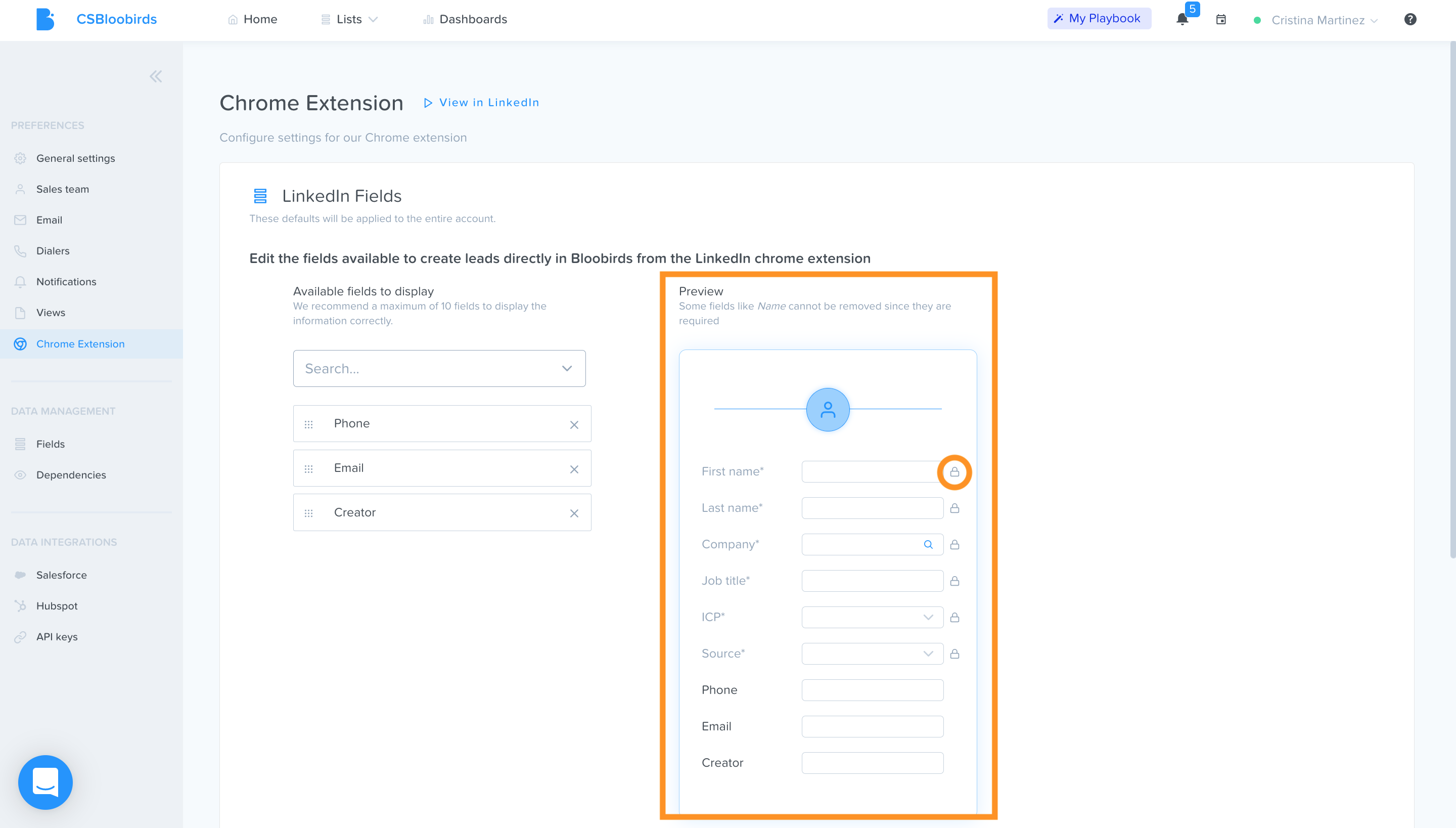The image size is (1456, 828).
Task: Open the notifications bell
Action: coord(1182,19)
